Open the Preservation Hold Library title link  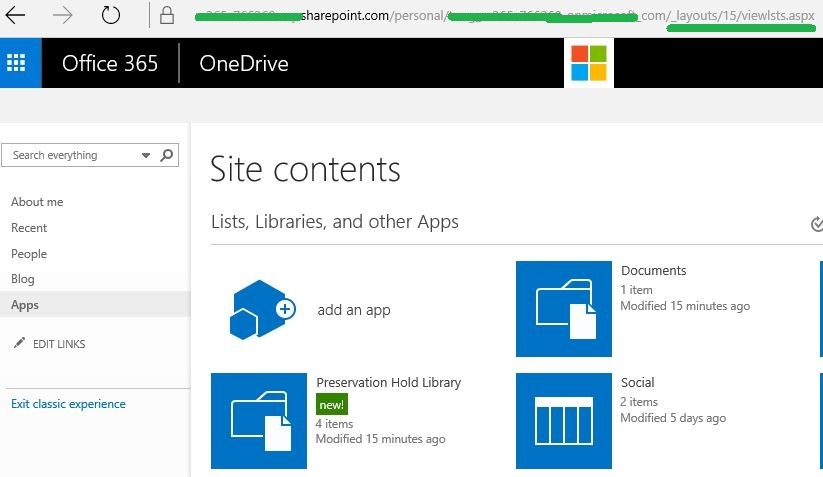[388, 383]
